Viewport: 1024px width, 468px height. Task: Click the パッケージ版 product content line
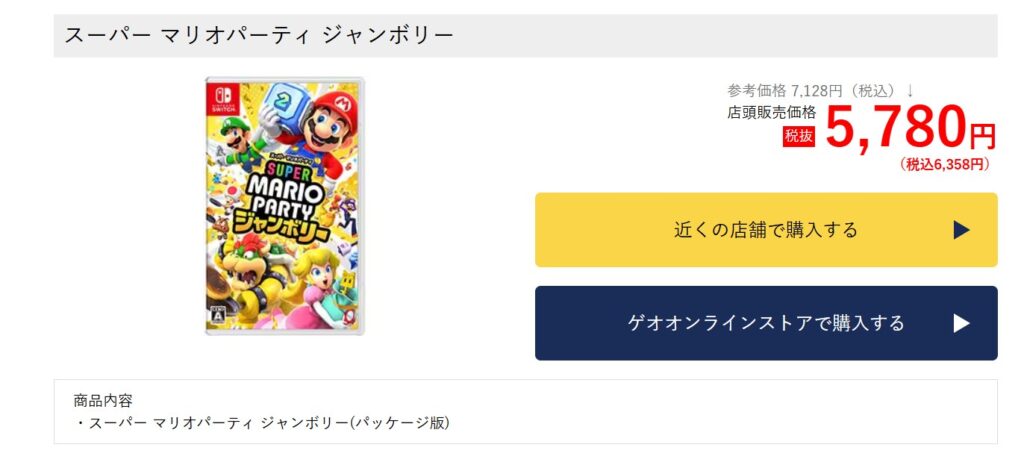(x=263, y=423)
